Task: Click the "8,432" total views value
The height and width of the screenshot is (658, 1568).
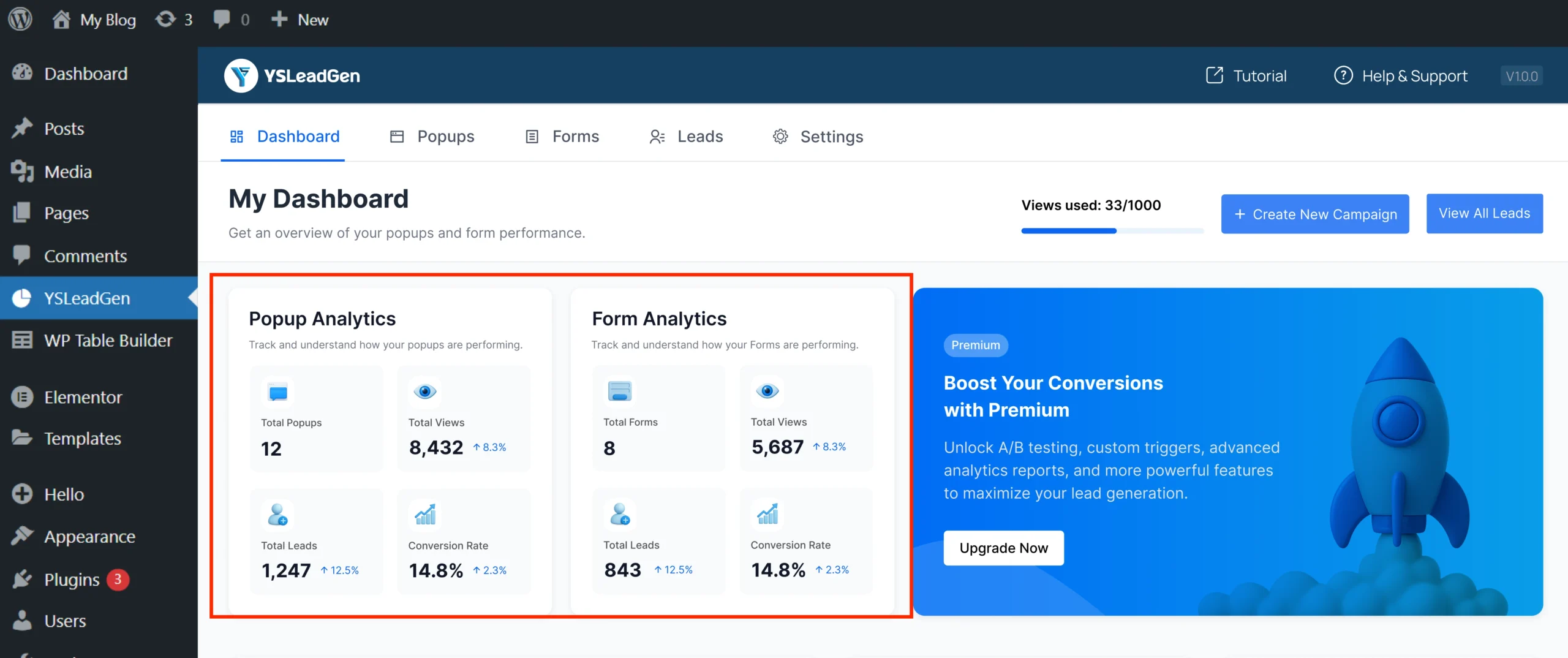Action: click(436, 447)
